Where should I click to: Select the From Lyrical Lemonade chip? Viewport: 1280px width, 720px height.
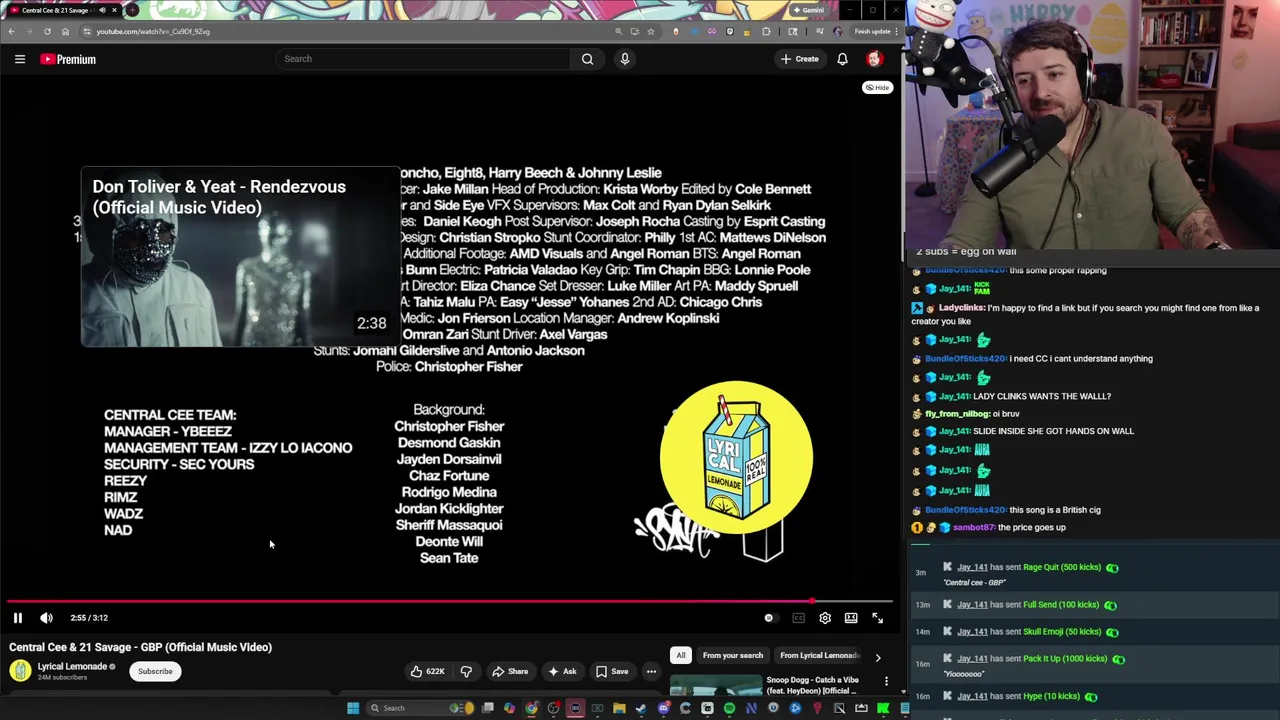point(820,655)
